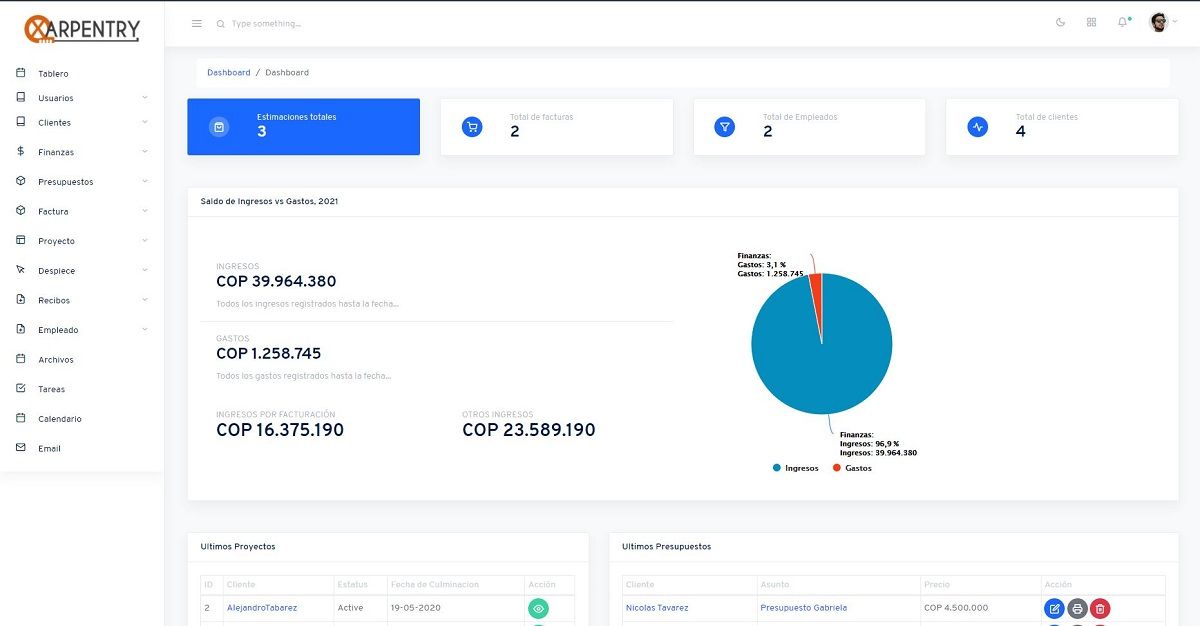1200x626 pixels.
Task: Click the red delete trash icon
Action: point(1100,608)
